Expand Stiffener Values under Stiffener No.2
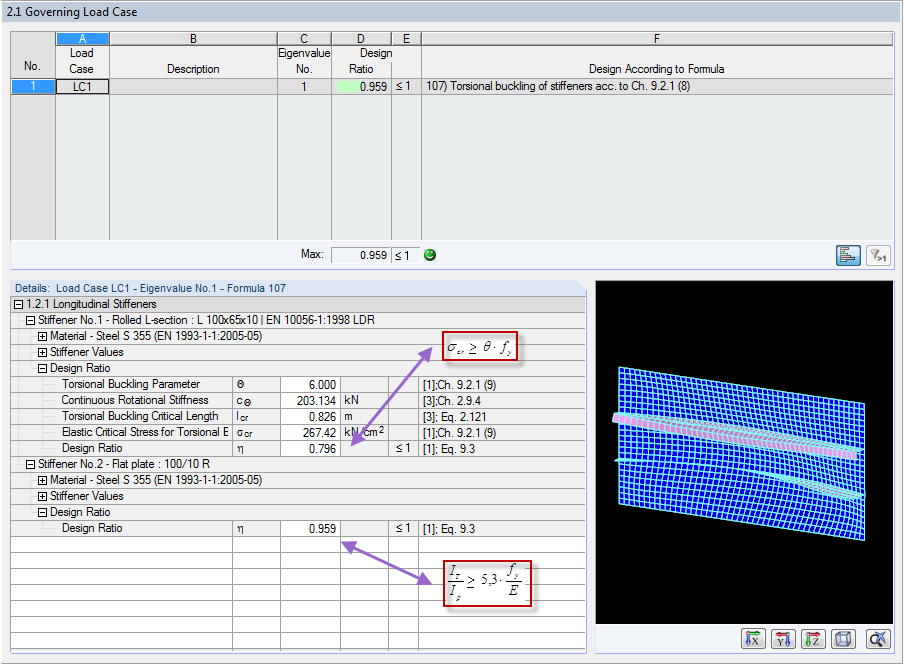904x665 pixels. click(43, 497)
